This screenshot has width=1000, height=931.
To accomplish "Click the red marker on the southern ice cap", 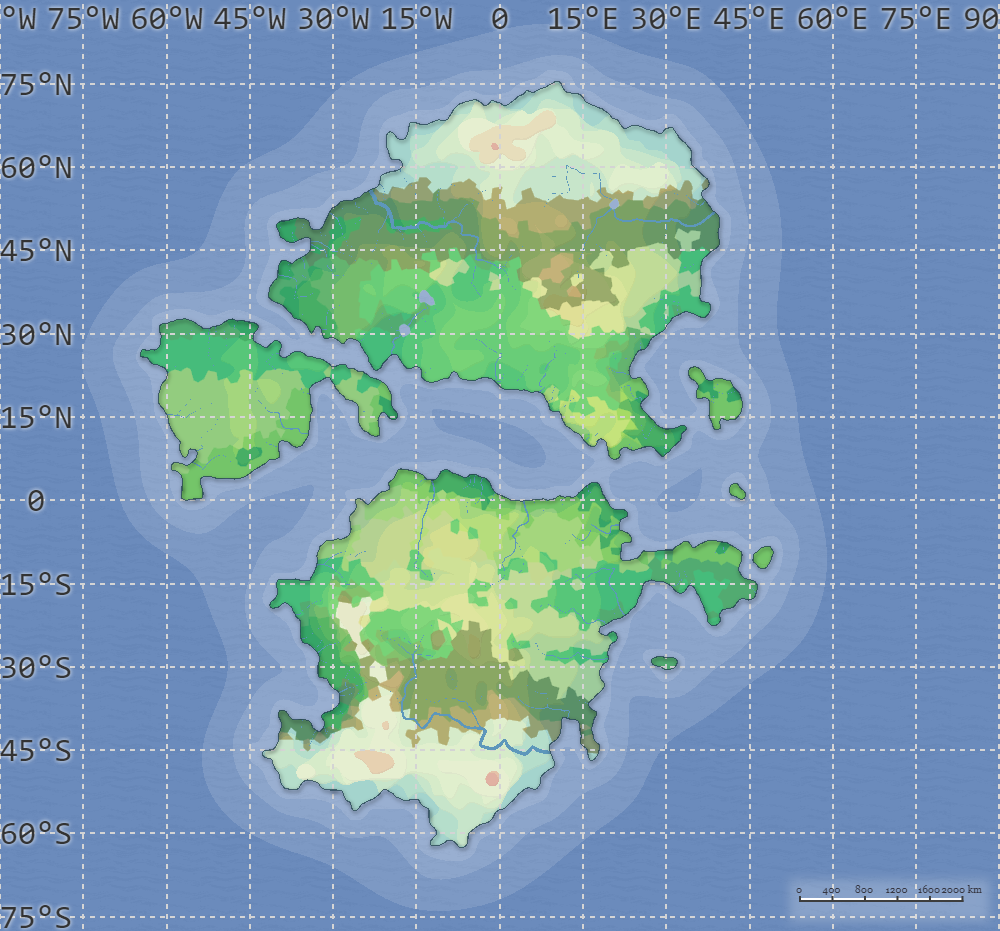I will [x=492, y=778].
